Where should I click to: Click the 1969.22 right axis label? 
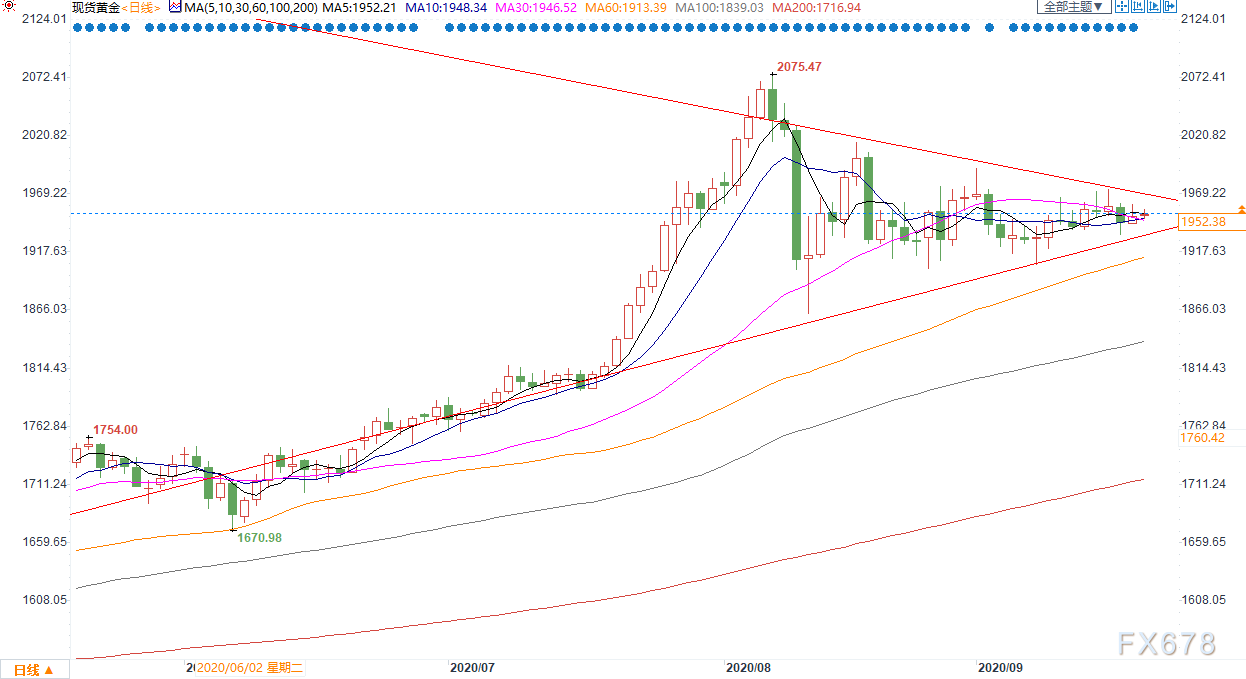[1203, 193]
